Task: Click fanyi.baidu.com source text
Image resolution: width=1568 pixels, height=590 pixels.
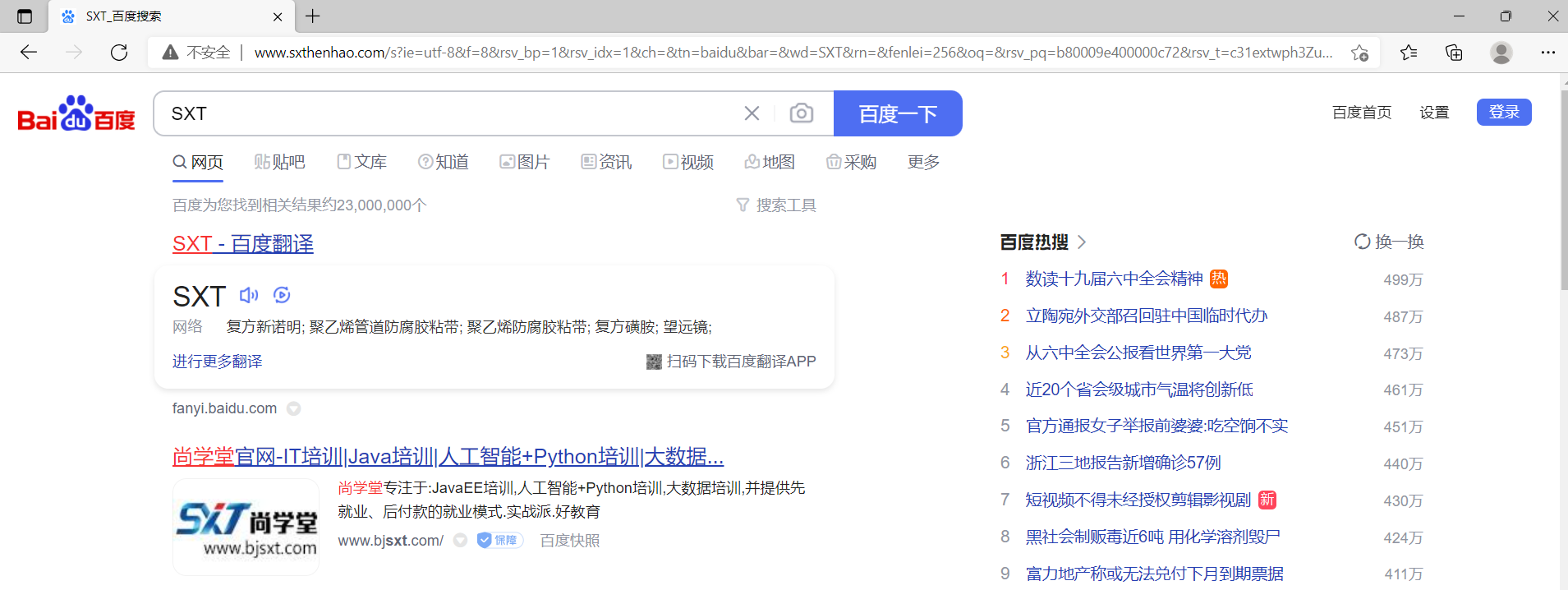Action: (224, 408)
